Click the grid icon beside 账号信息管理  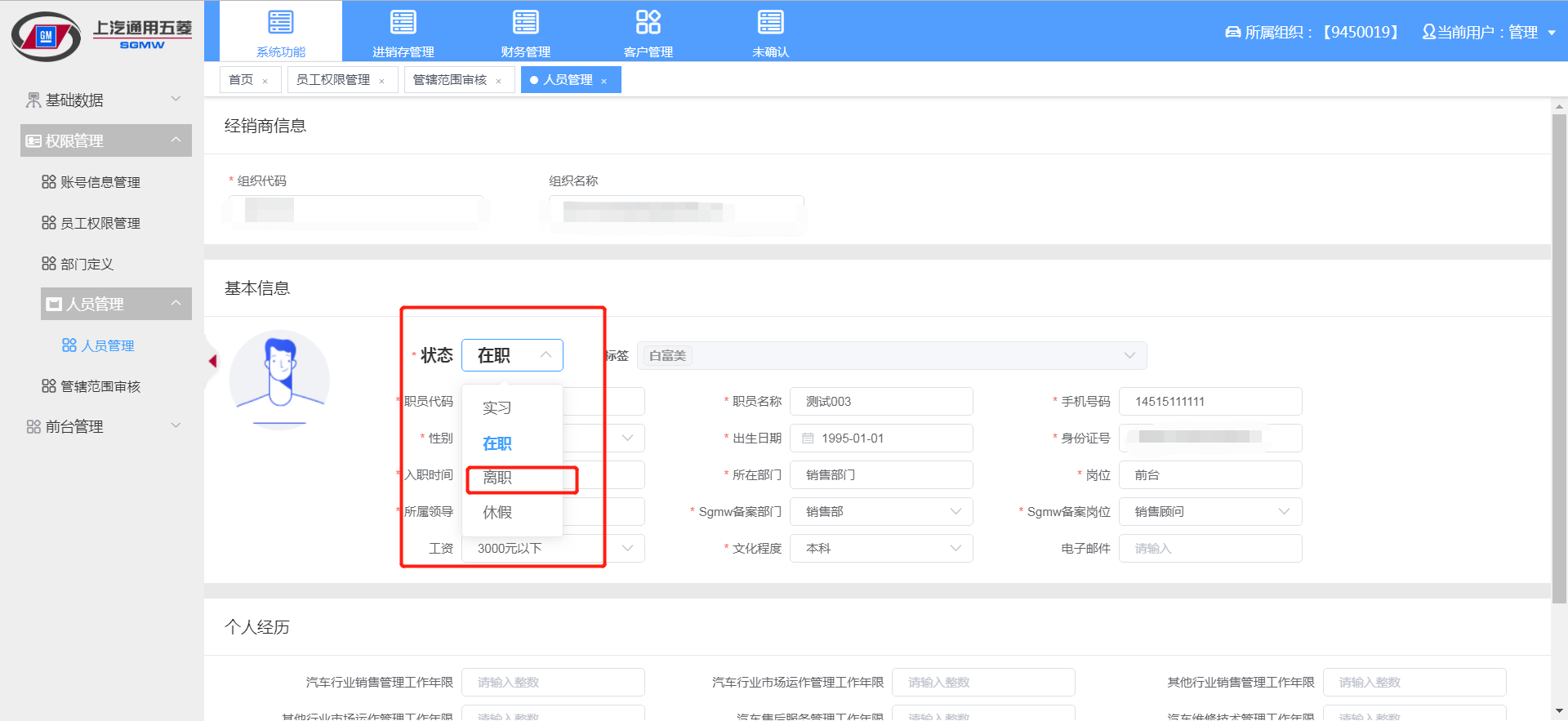tap(49, 181)
